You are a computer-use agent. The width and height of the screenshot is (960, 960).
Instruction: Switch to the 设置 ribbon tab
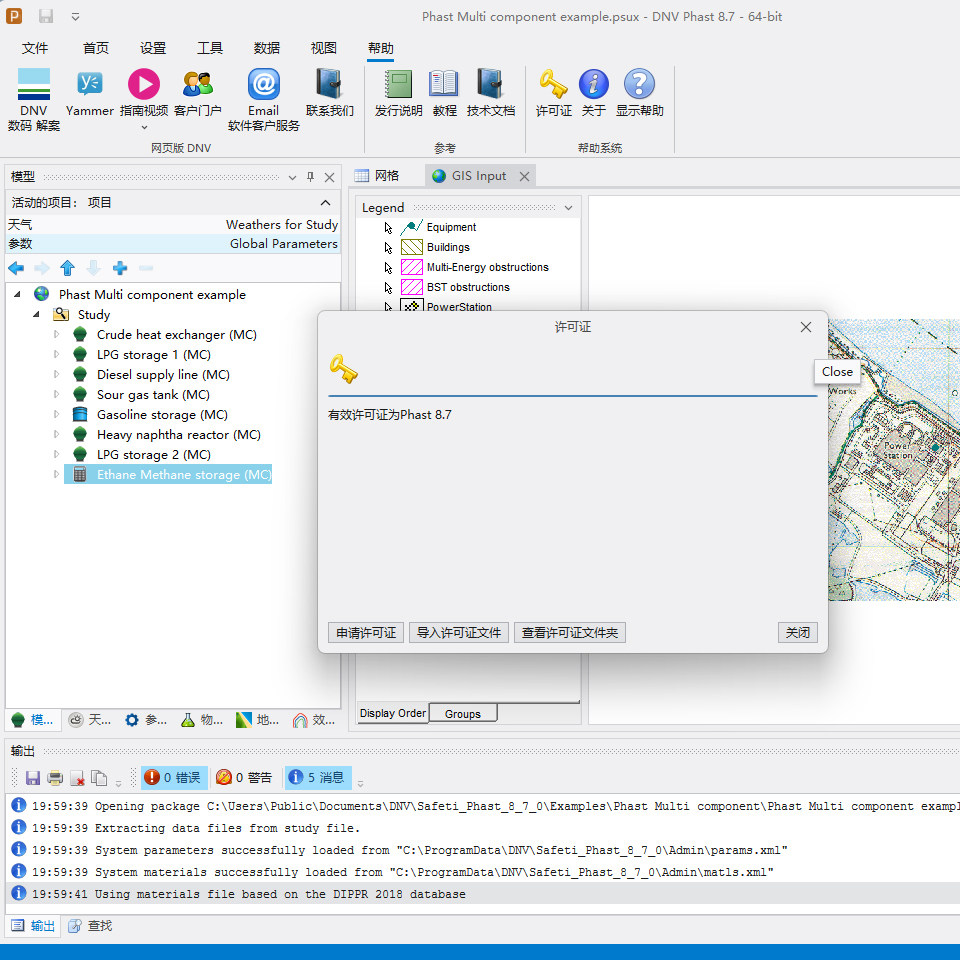pyautogui.click(x=152, y=48)
